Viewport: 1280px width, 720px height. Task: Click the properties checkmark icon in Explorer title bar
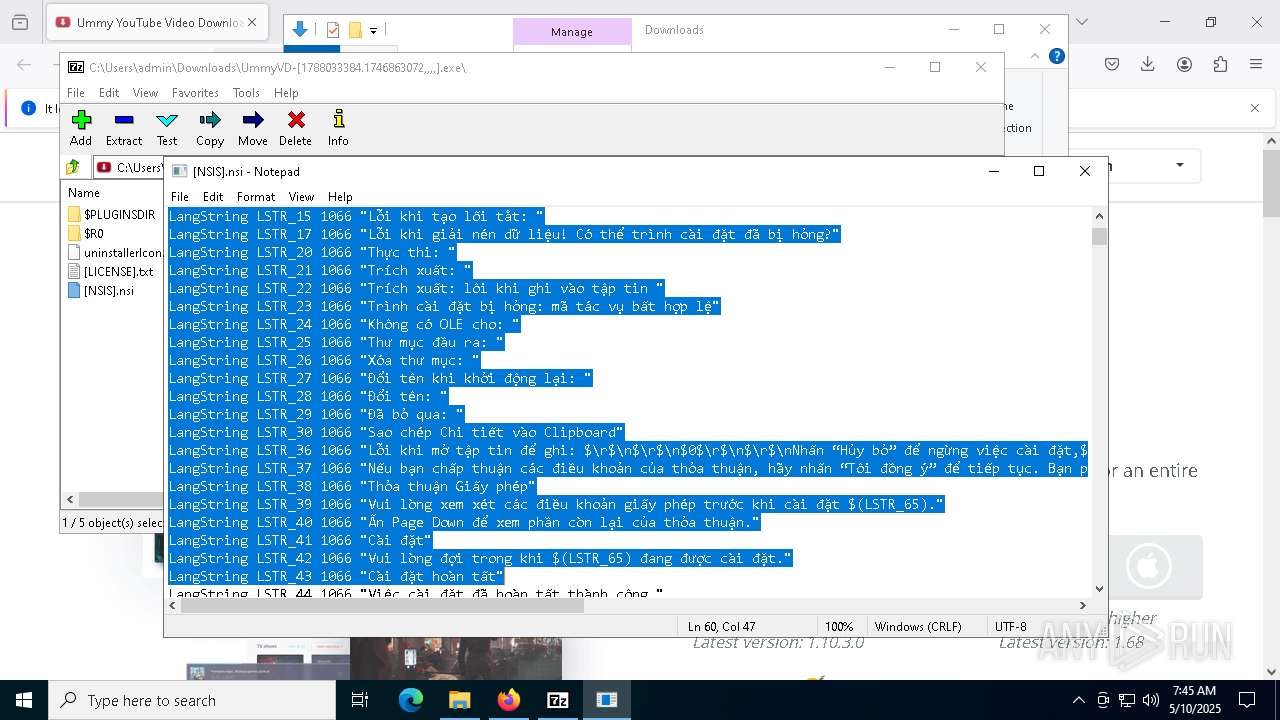333,30
